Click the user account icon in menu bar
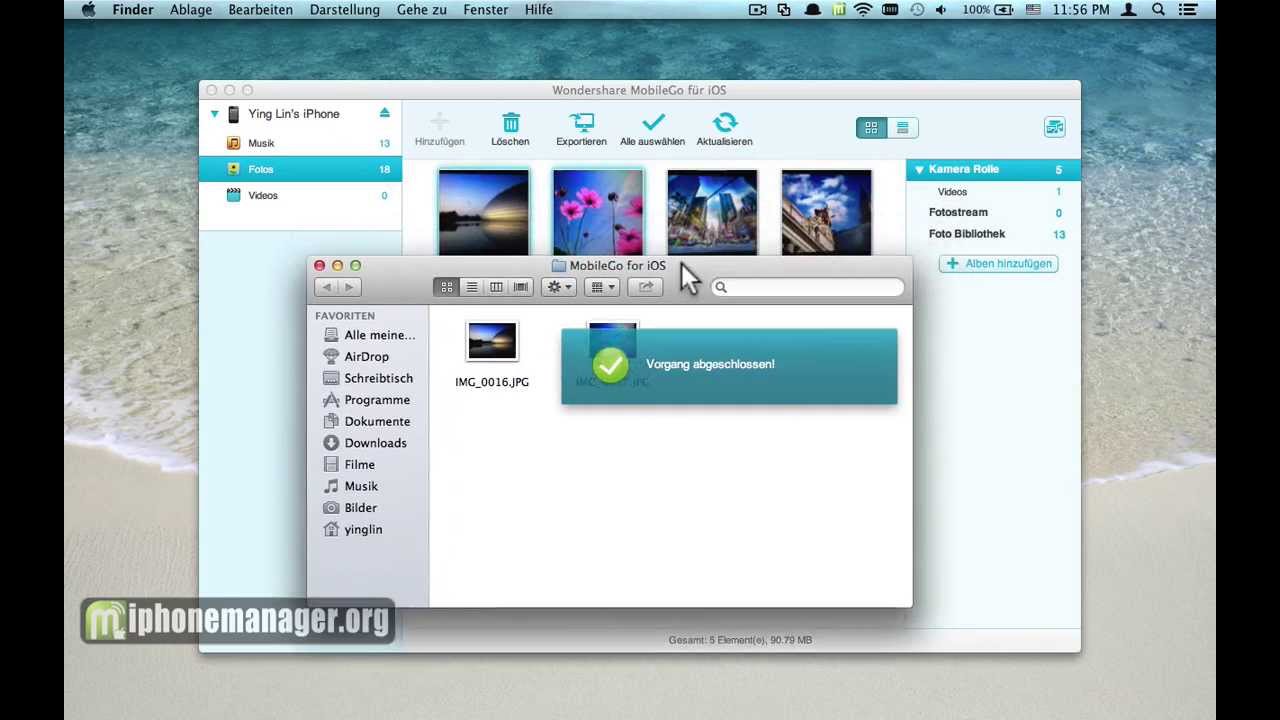The height and width of the screenshot is (720, 1280). coord(1129,10)
